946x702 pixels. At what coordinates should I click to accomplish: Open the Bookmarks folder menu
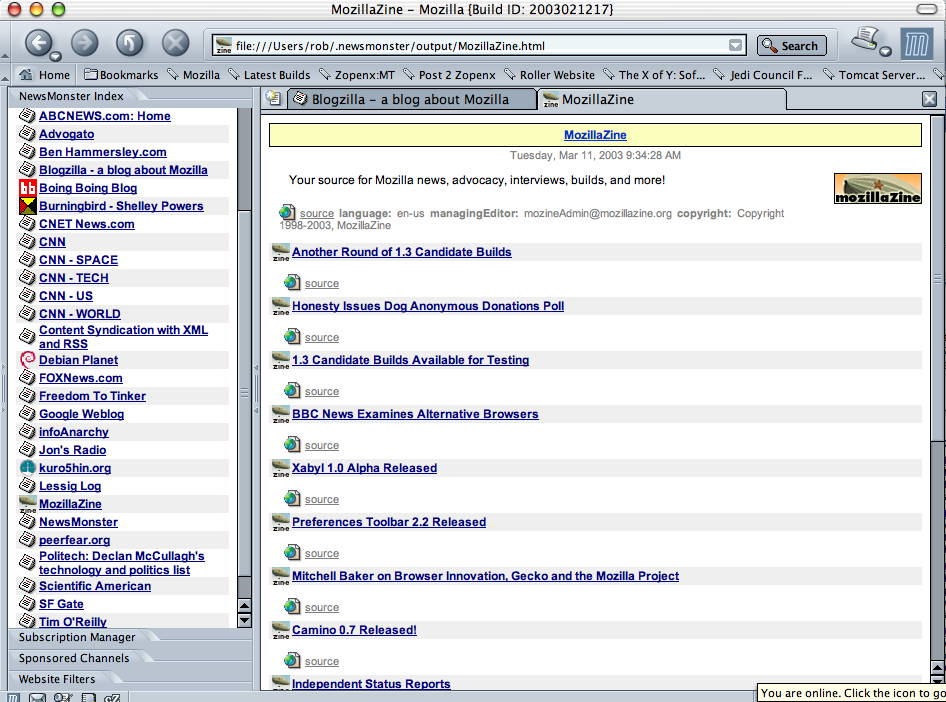click(x=121, y=75)
